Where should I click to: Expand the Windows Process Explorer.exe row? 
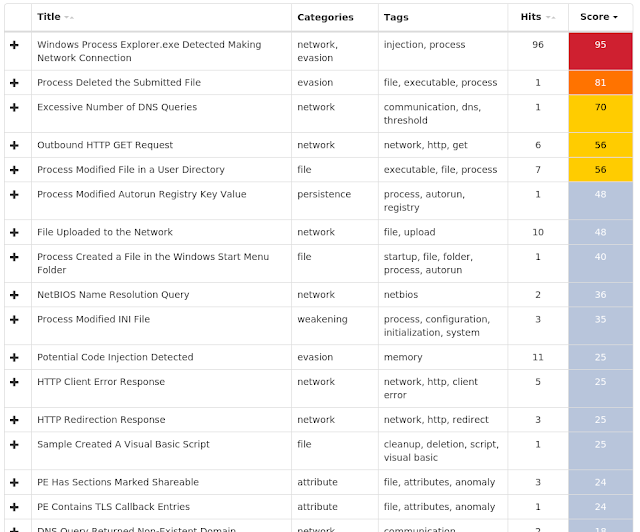(x=15, y=45)
